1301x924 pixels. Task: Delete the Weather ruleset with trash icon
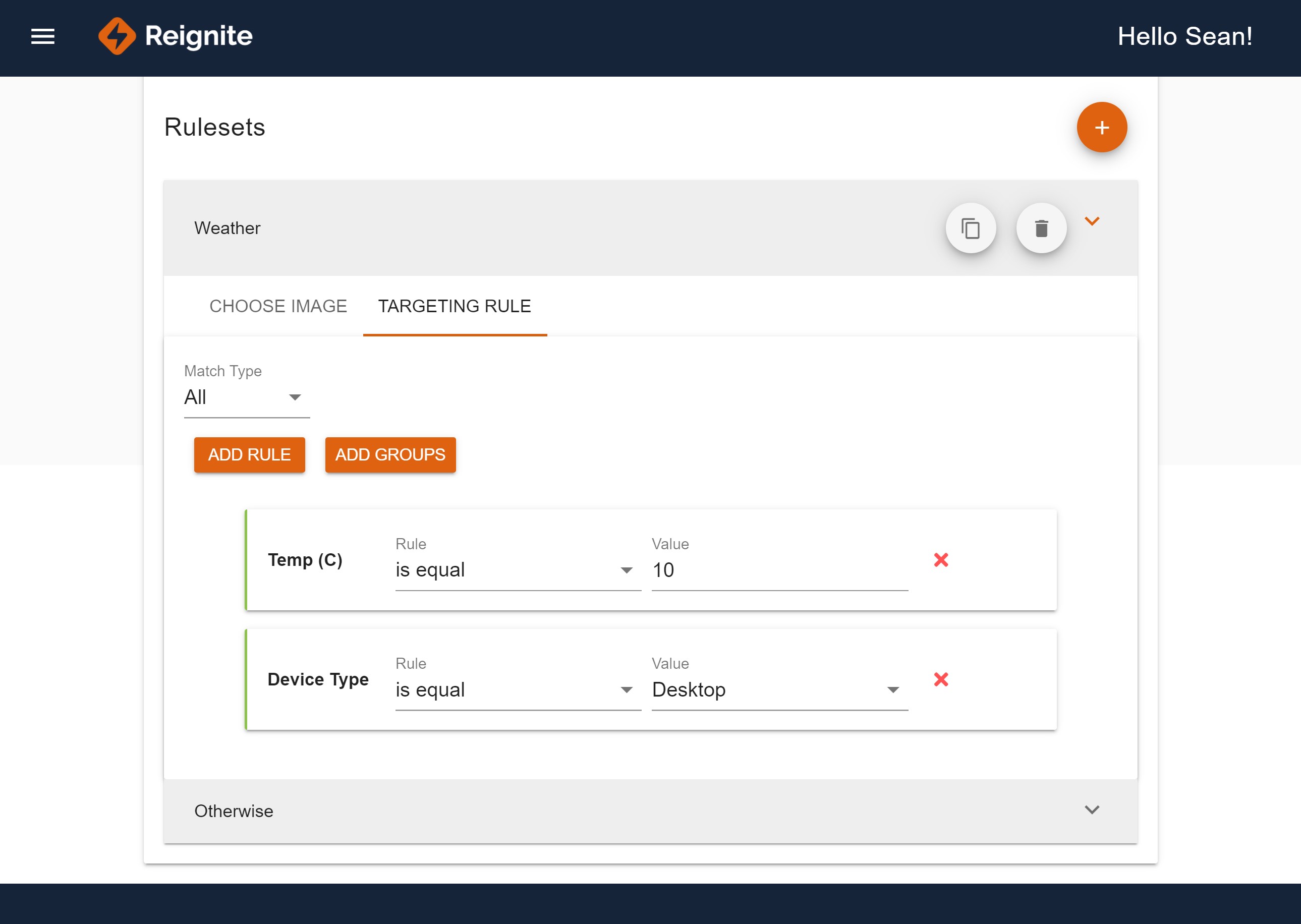click(x=1041, y=228)
